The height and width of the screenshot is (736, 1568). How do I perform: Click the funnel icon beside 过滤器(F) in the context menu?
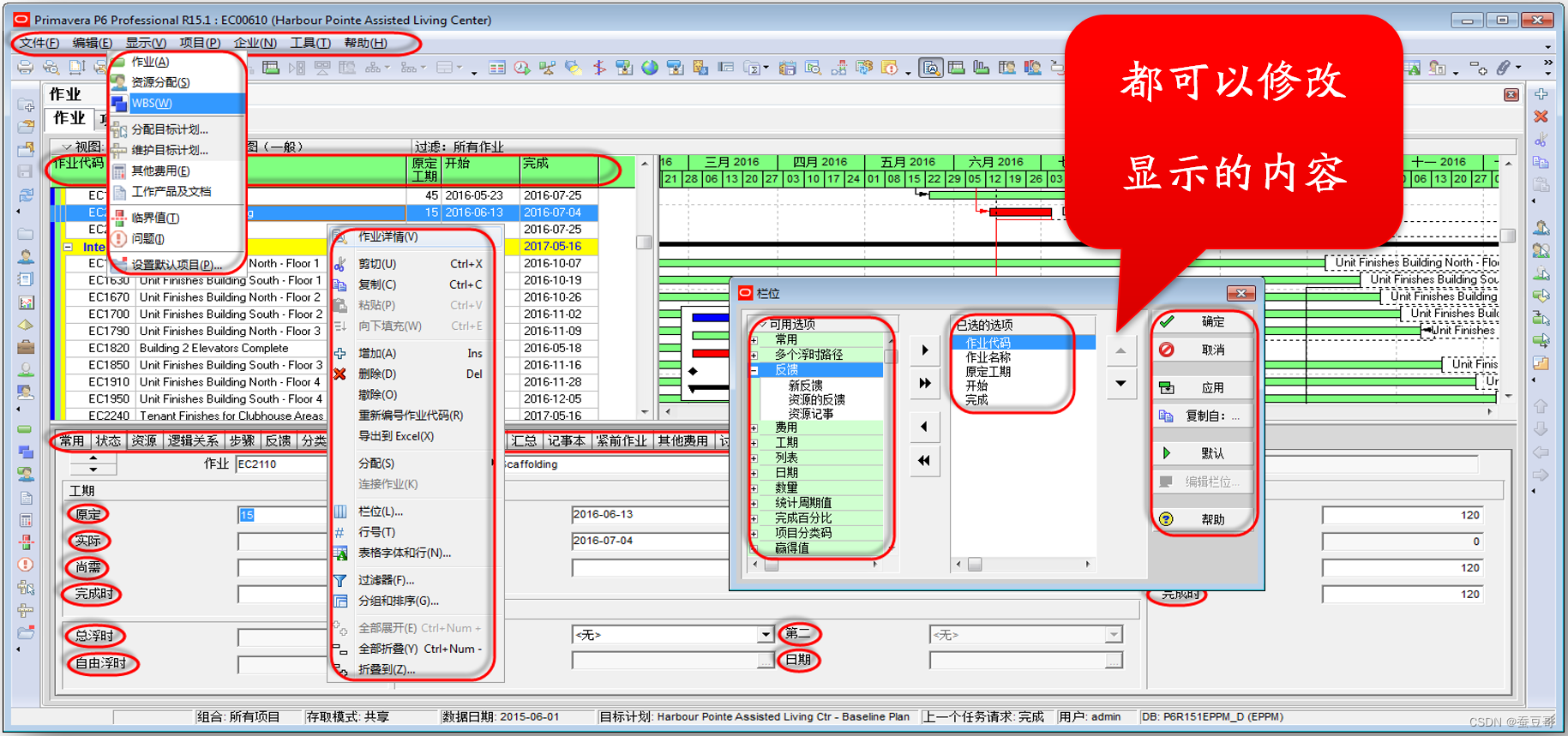point(340,580)
